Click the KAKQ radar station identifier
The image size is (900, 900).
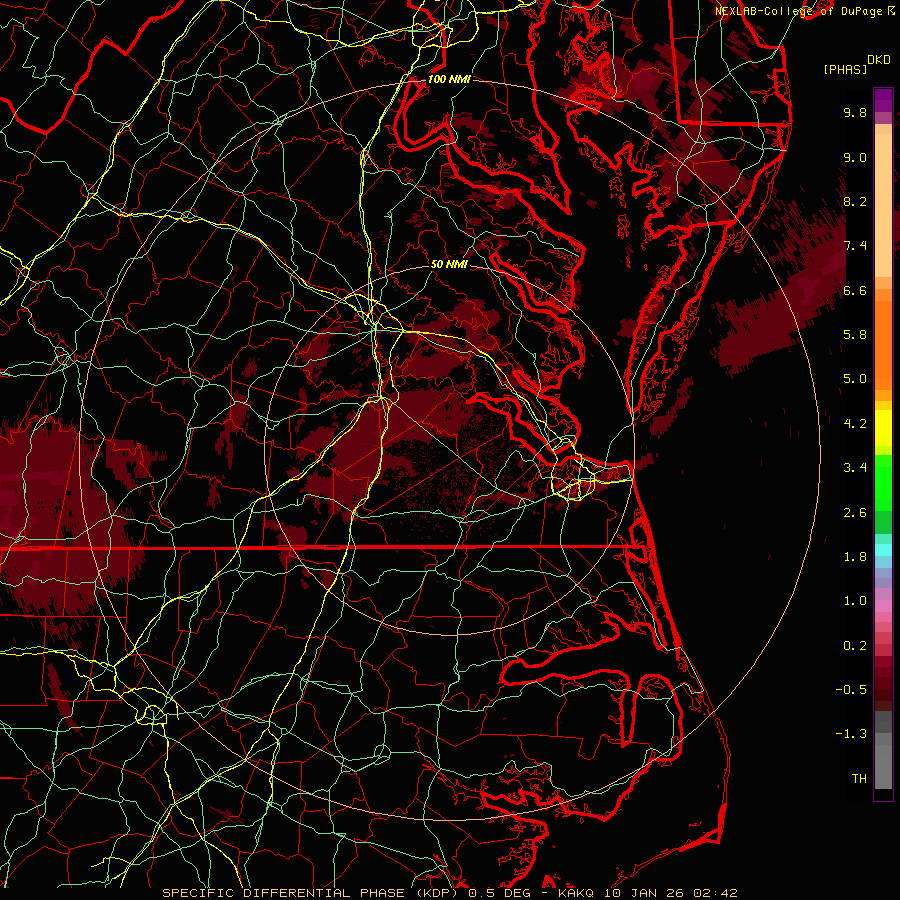point(577,893)
